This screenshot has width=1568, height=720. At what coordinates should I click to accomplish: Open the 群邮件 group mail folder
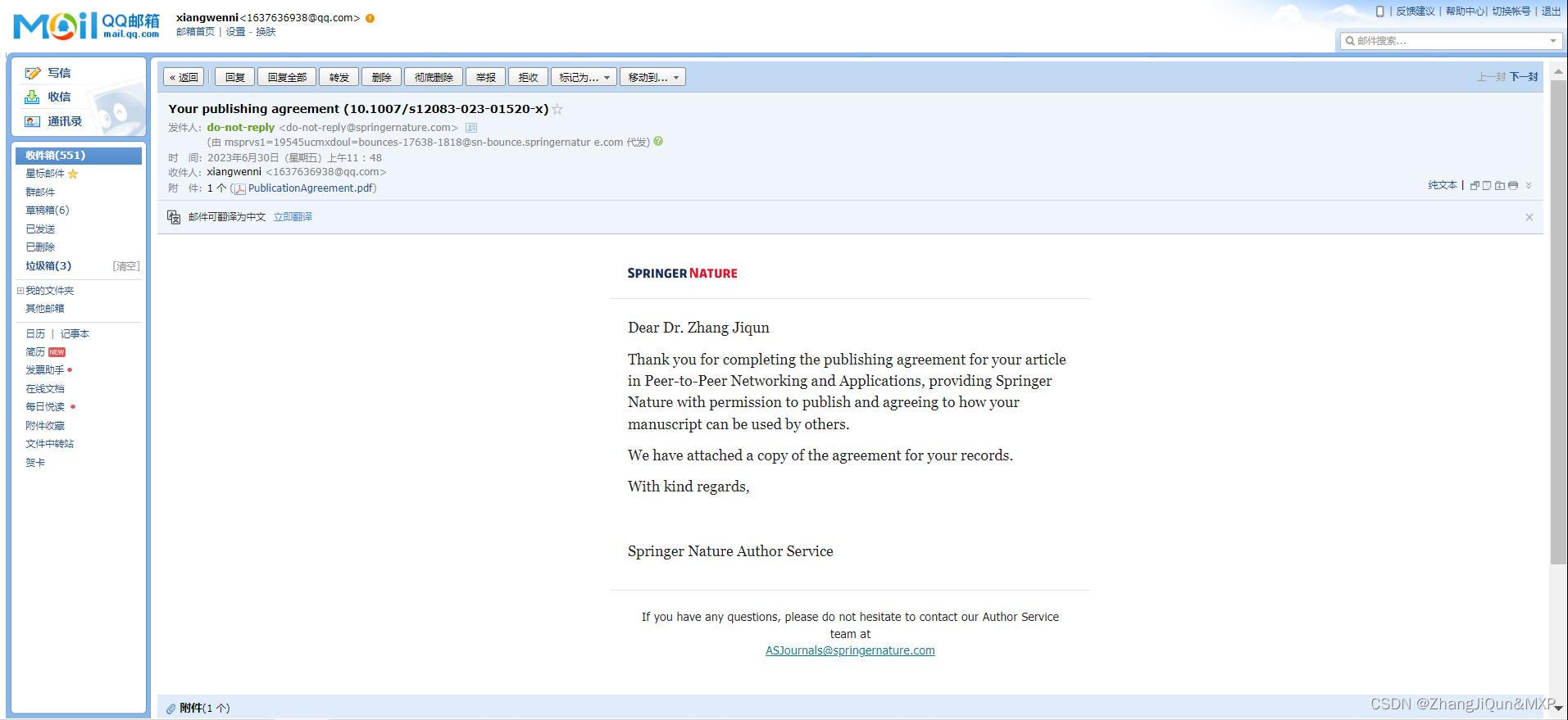(x=40, y=192)
